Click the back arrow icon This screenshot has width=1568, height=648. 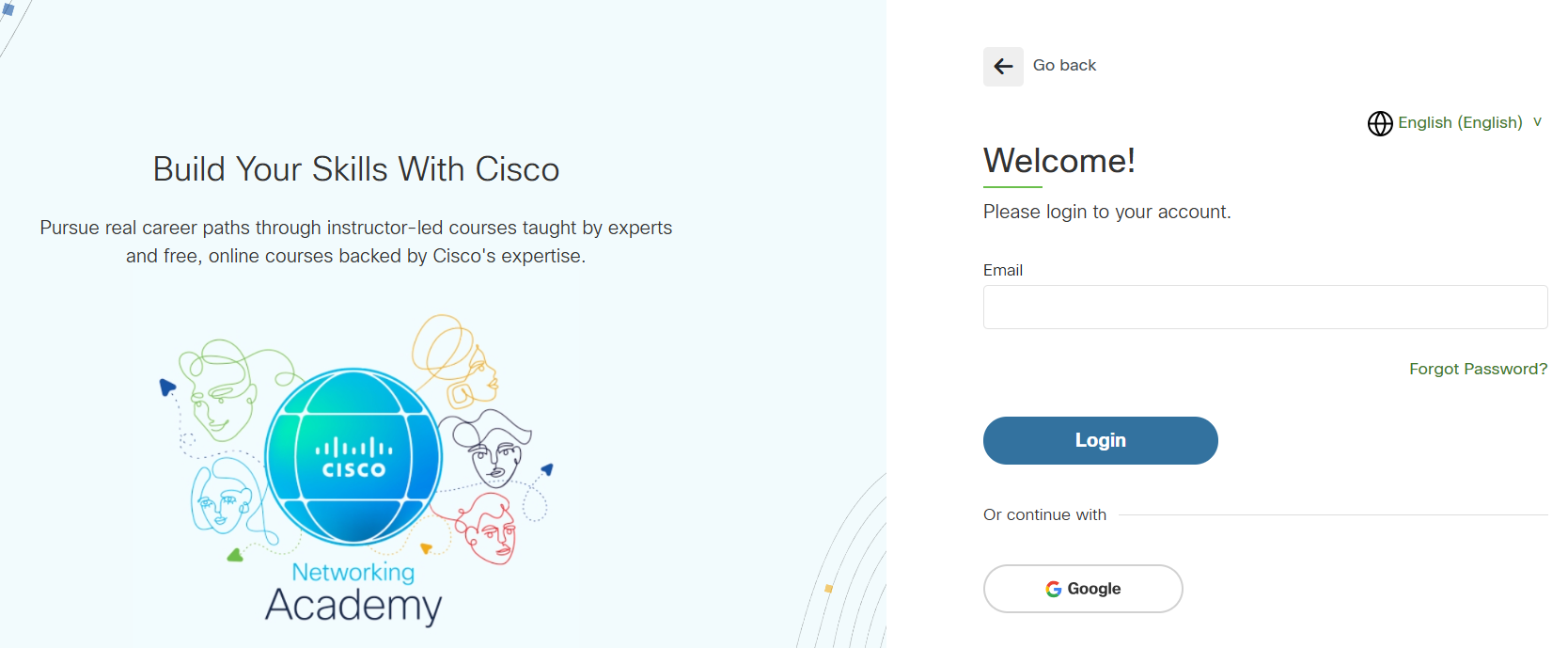coord(1003,67)
